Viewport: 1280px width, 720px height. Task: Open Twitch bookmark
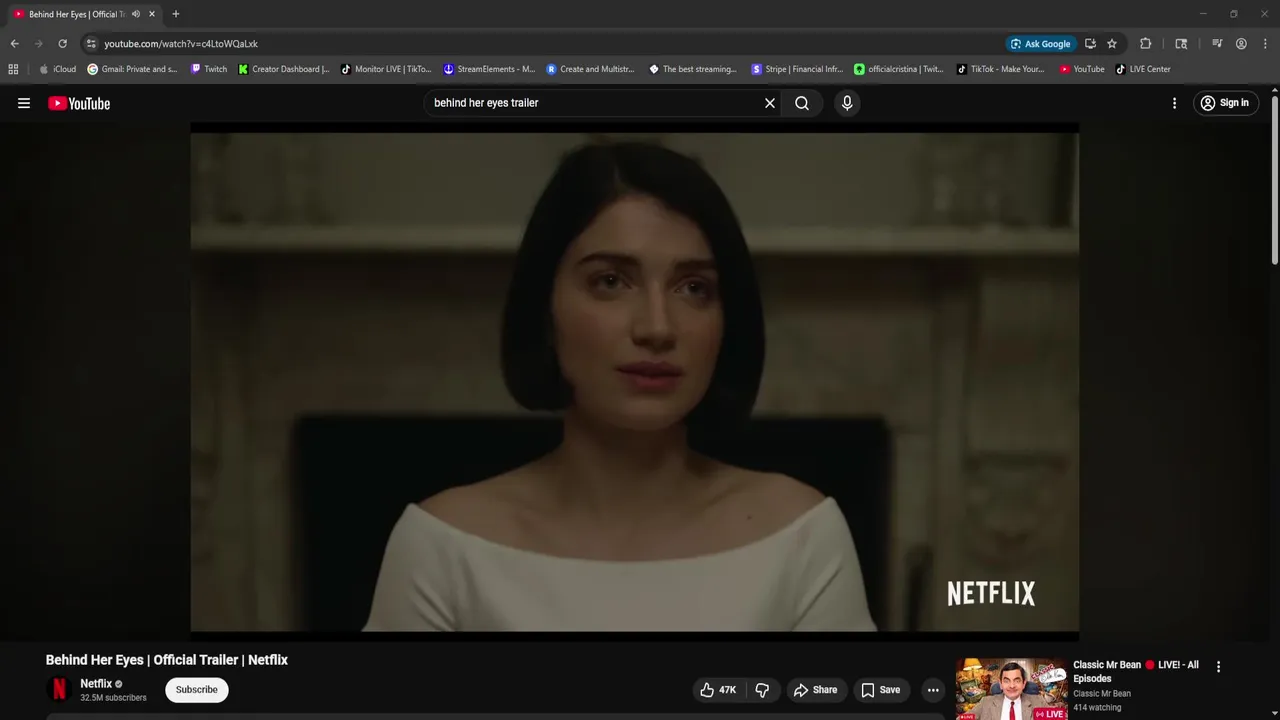click(x=209, y=69)
